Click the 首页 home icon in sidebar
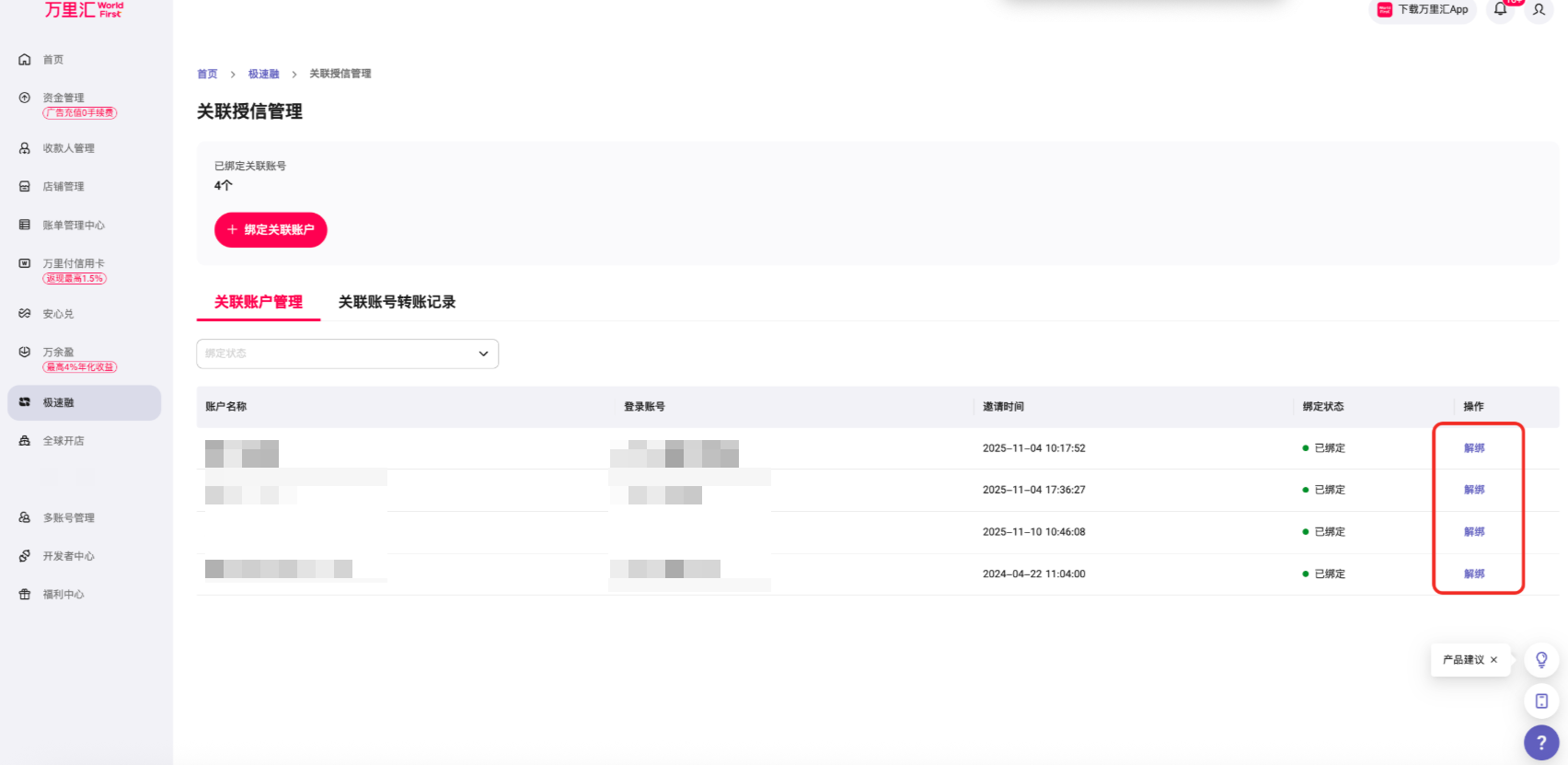Screen dimensions: 1568x765 25,60
